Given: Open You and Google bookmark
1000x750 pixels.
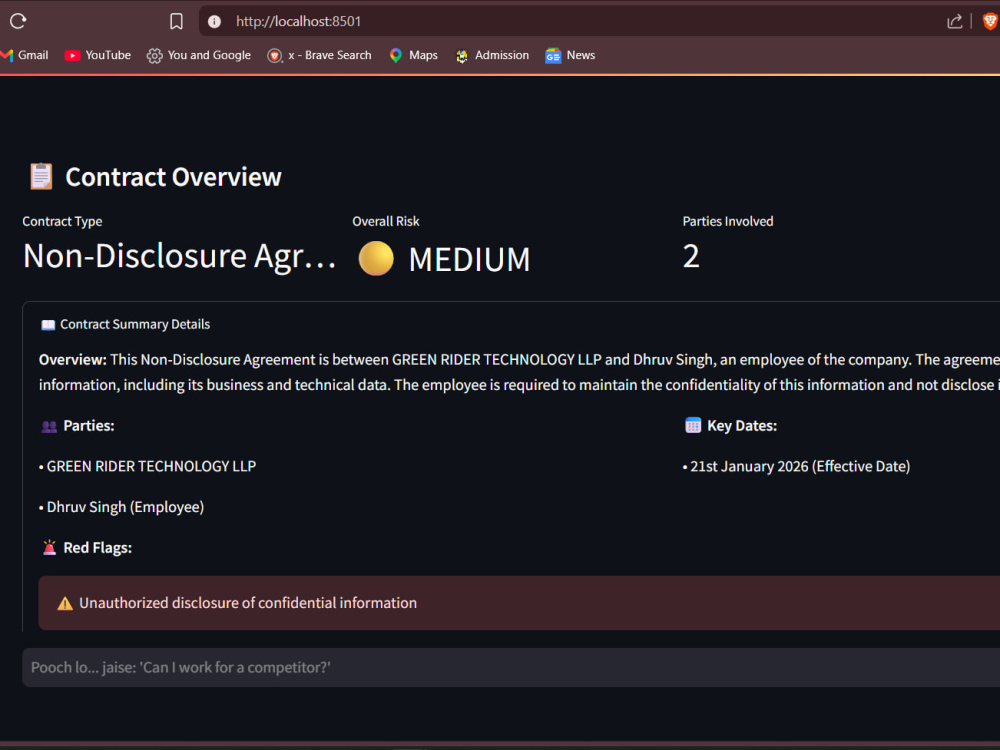Looking at the screenshot, I should coord(199,55).
